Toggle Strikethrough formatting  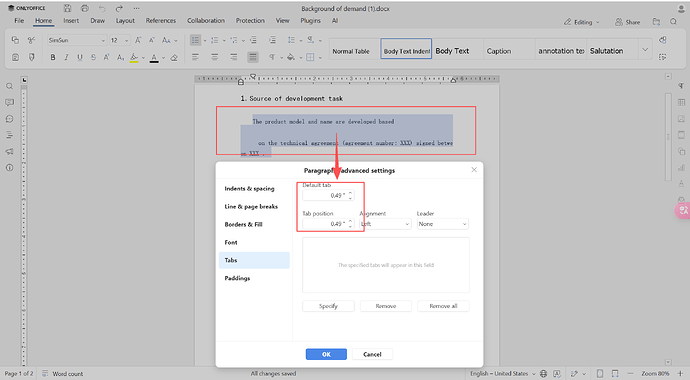93,57
